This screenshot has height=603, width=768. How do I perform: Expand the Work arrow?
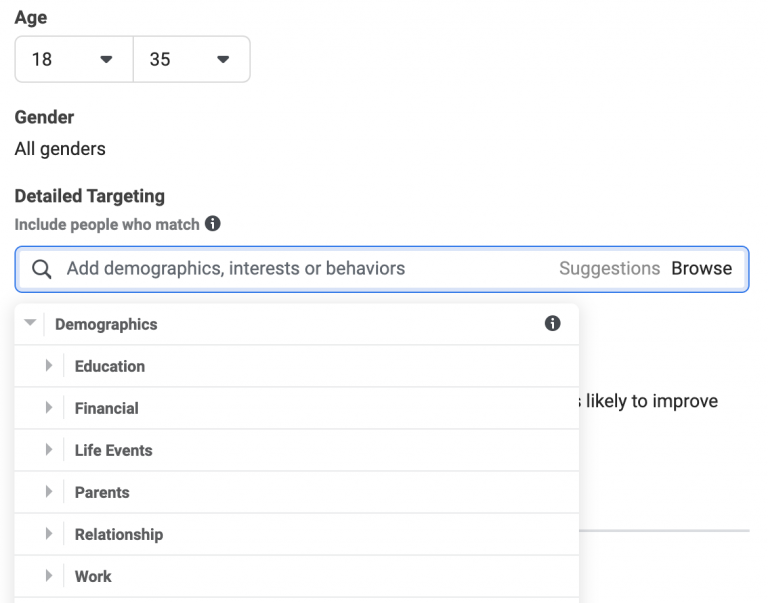pos(48,576)
